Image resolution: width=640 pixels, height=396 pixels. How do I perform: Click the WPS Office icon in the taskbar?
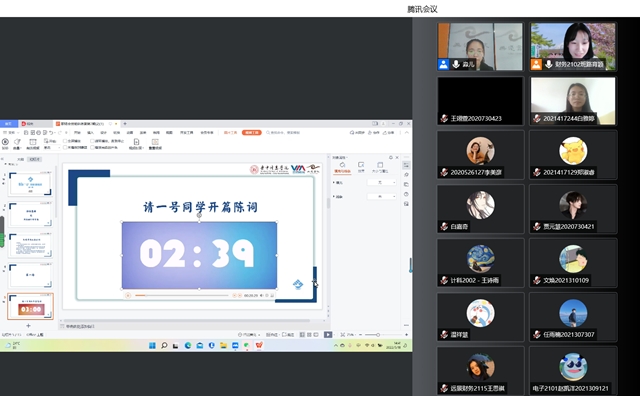(x=259, y=345)
